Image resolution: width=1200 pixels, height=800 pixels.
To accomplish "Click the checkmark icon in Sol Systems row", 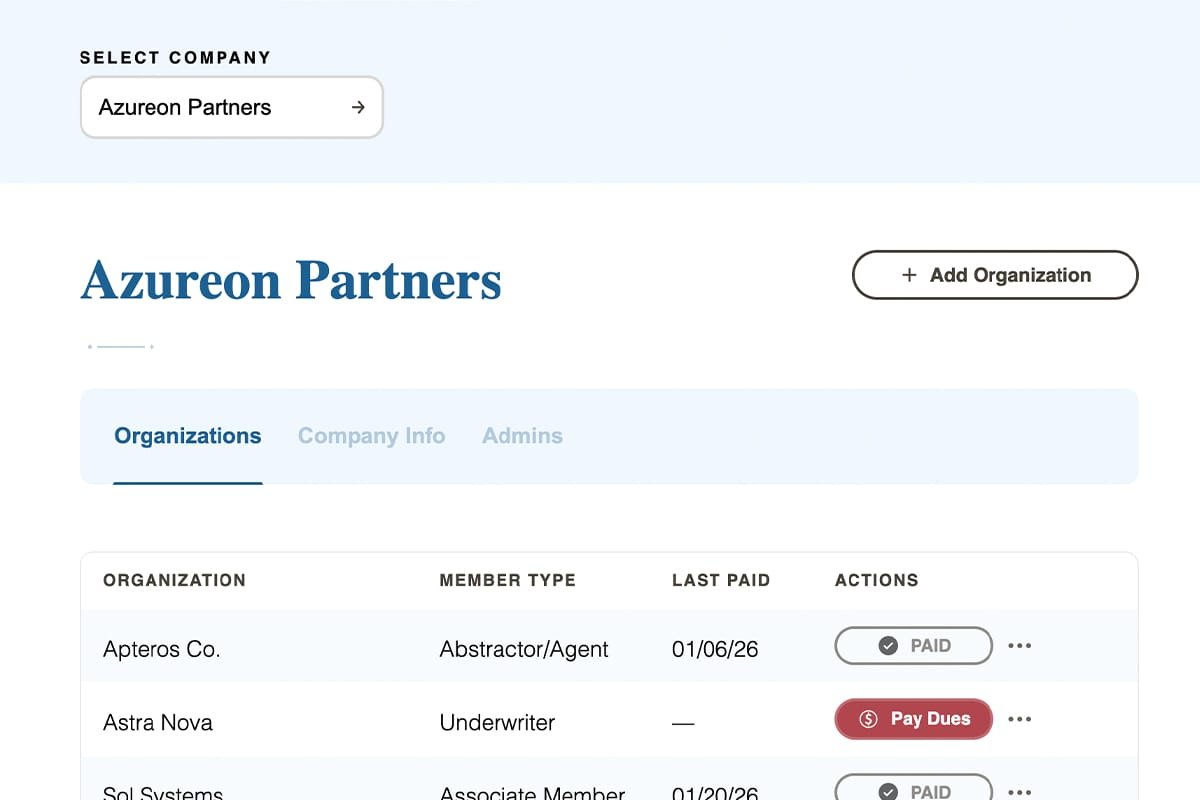I will click(888, 791).
